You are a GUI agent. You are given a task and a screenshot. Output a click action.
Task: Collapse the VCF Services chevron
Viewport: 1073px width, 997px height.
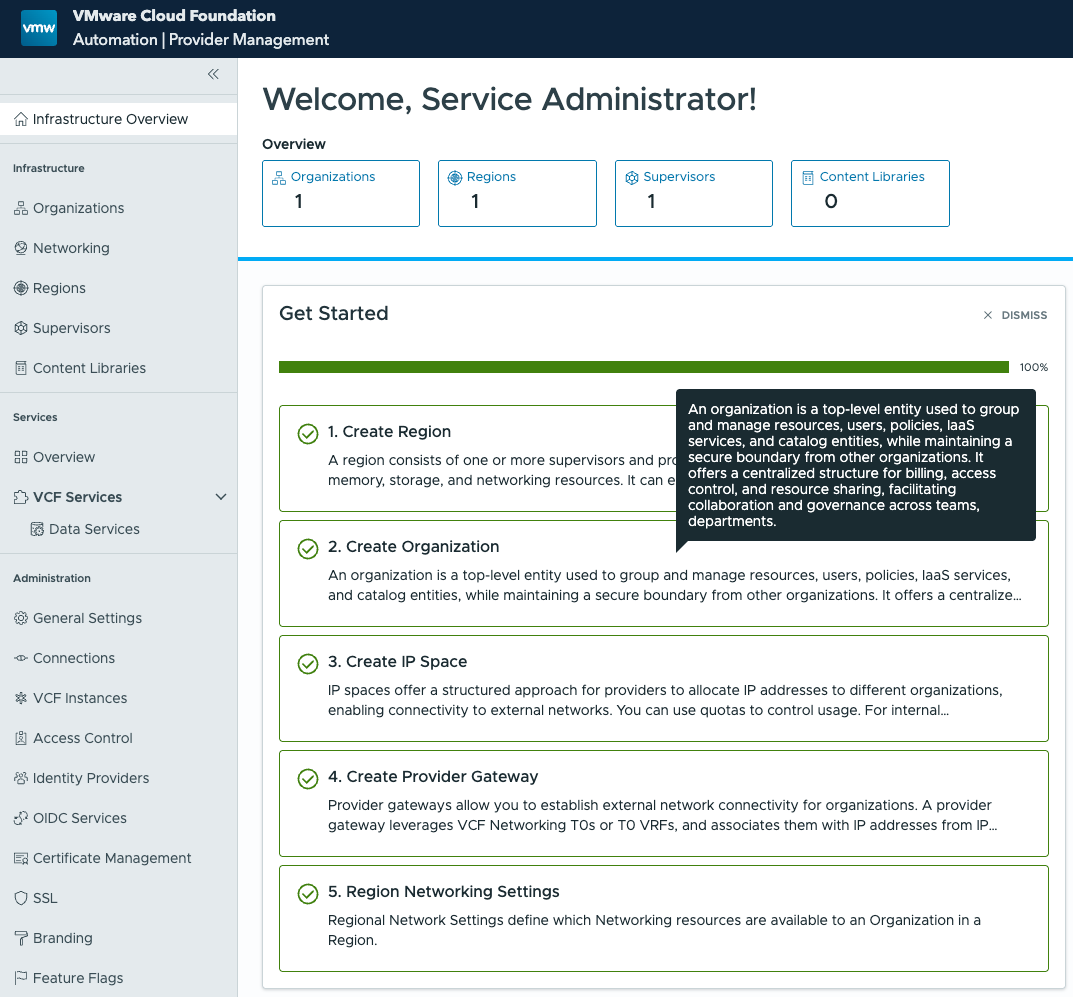coord(221,497)
